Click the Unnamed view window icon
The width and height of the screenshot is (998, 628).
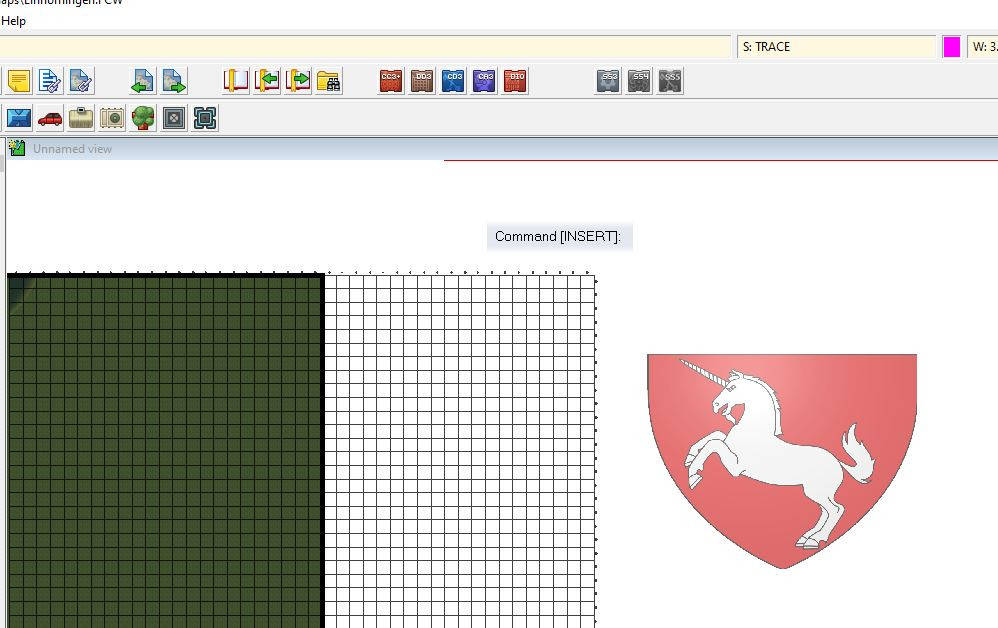pos(17,149)
